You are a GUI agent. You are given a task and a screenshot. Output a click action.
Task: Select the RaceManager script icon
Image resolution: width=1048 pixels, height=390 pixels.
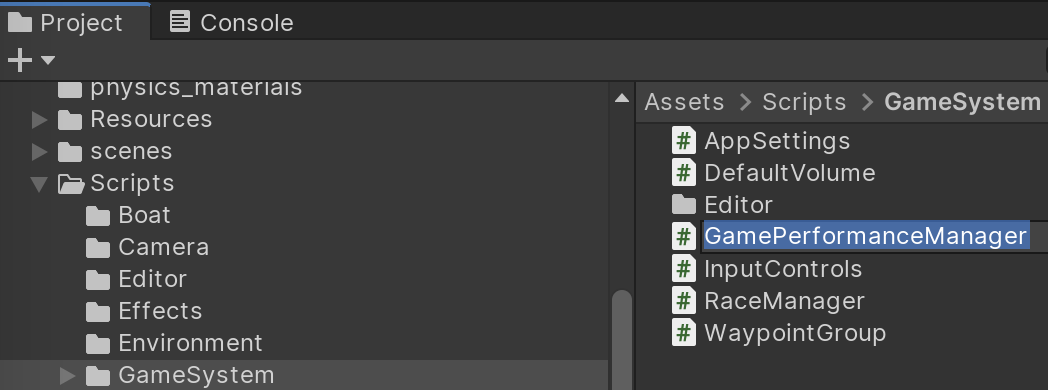click(x=683, y=301)
